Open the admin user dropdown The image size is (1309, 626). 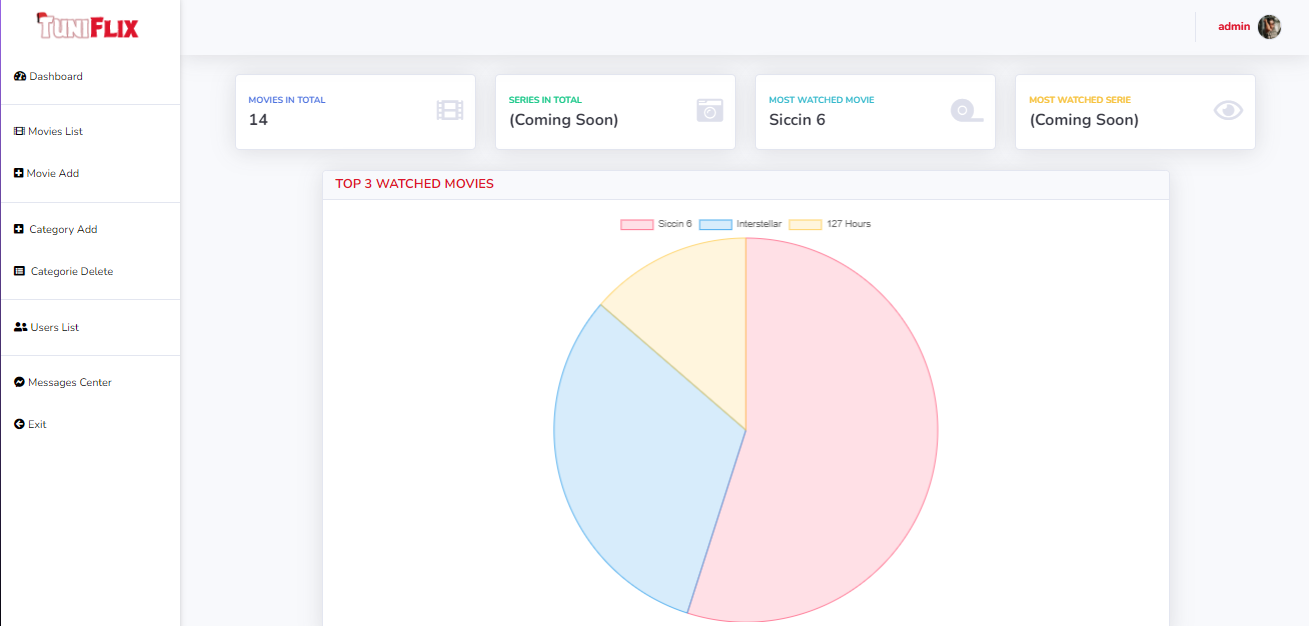(1234, 27)
